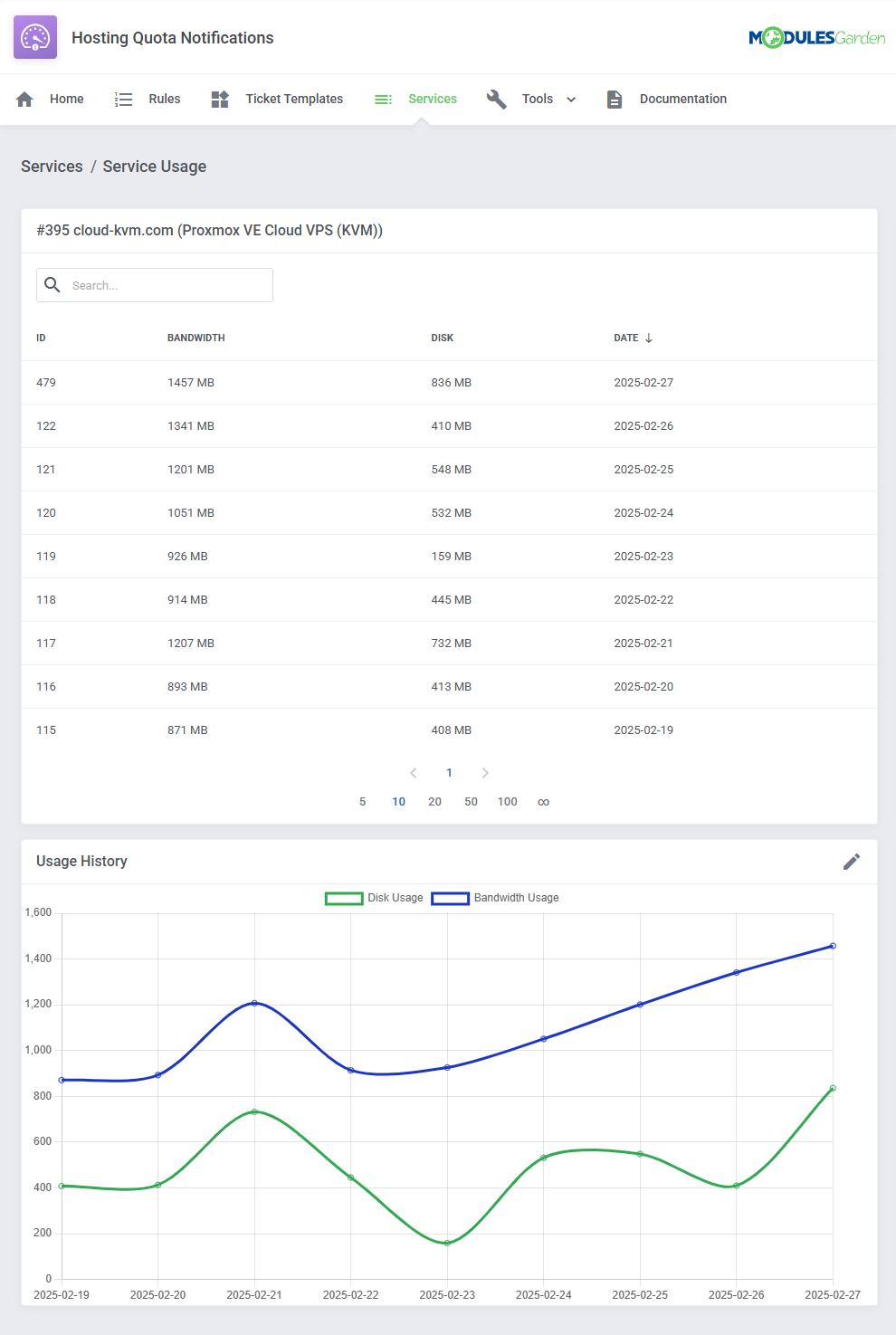Set page size to 5
Image resolution: width=896 pixels, height=1335 pixels.
pyautogui.click(x=363, y=802)
